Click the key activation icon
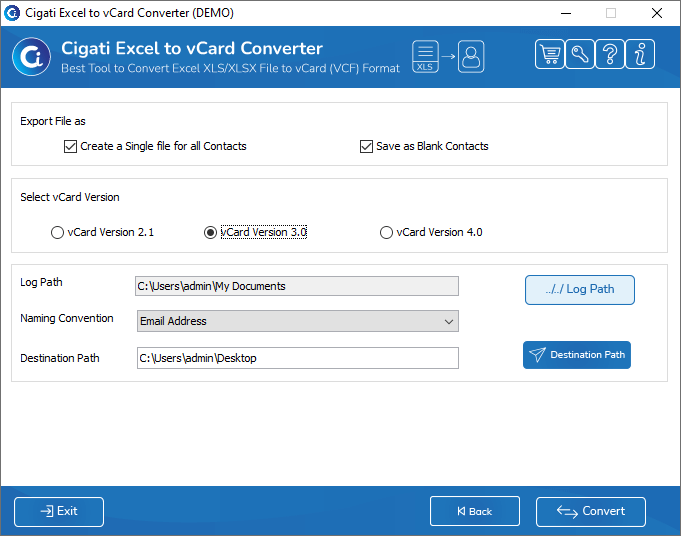 point(580,54)
